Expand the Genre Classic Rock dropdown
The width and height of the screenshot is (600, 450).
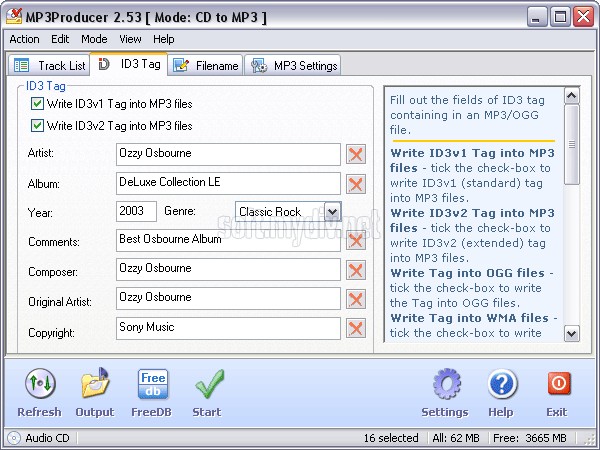333,211
